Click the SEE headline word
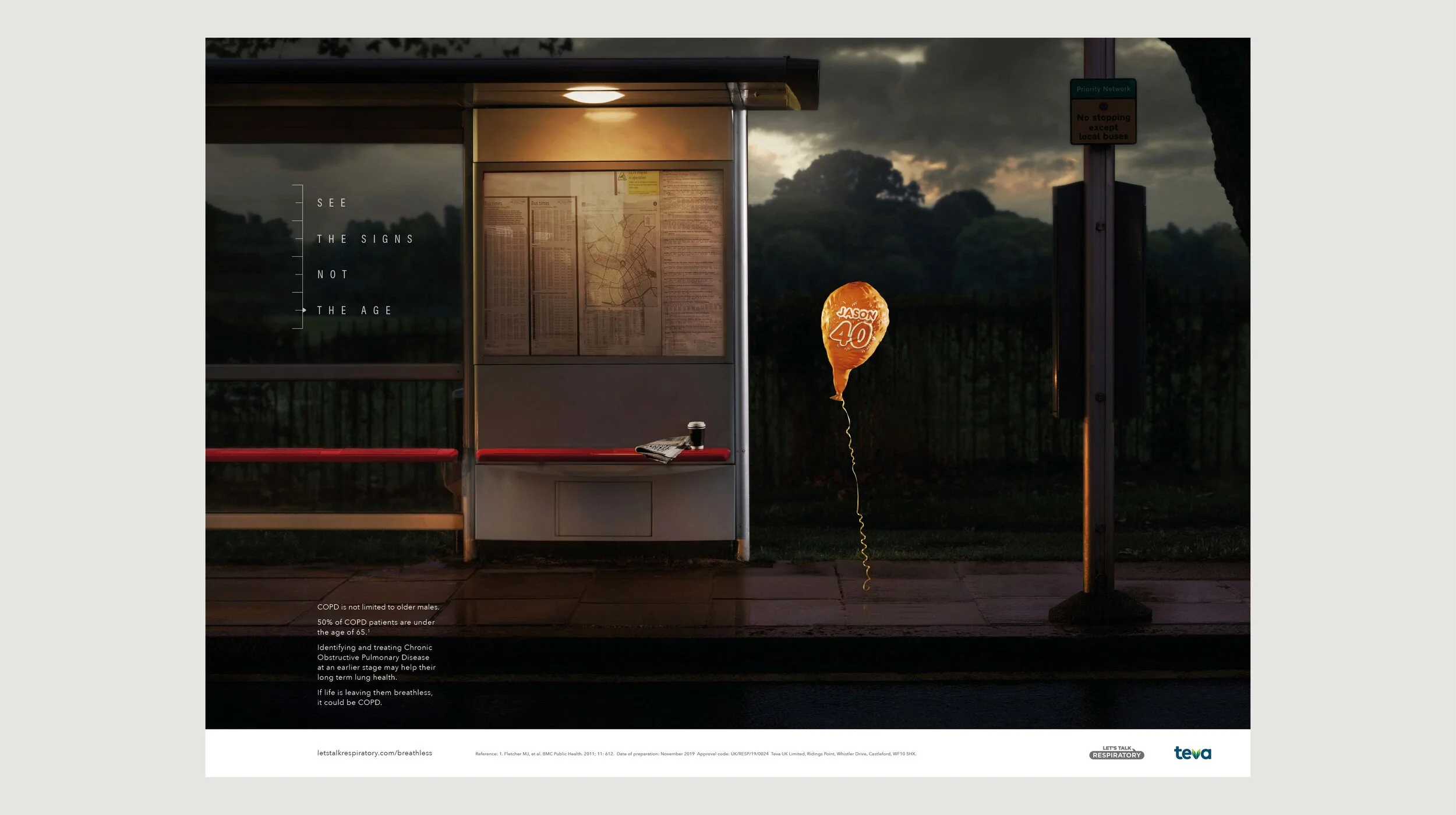This screenshot has width=1456, height=815. (332, 203)
